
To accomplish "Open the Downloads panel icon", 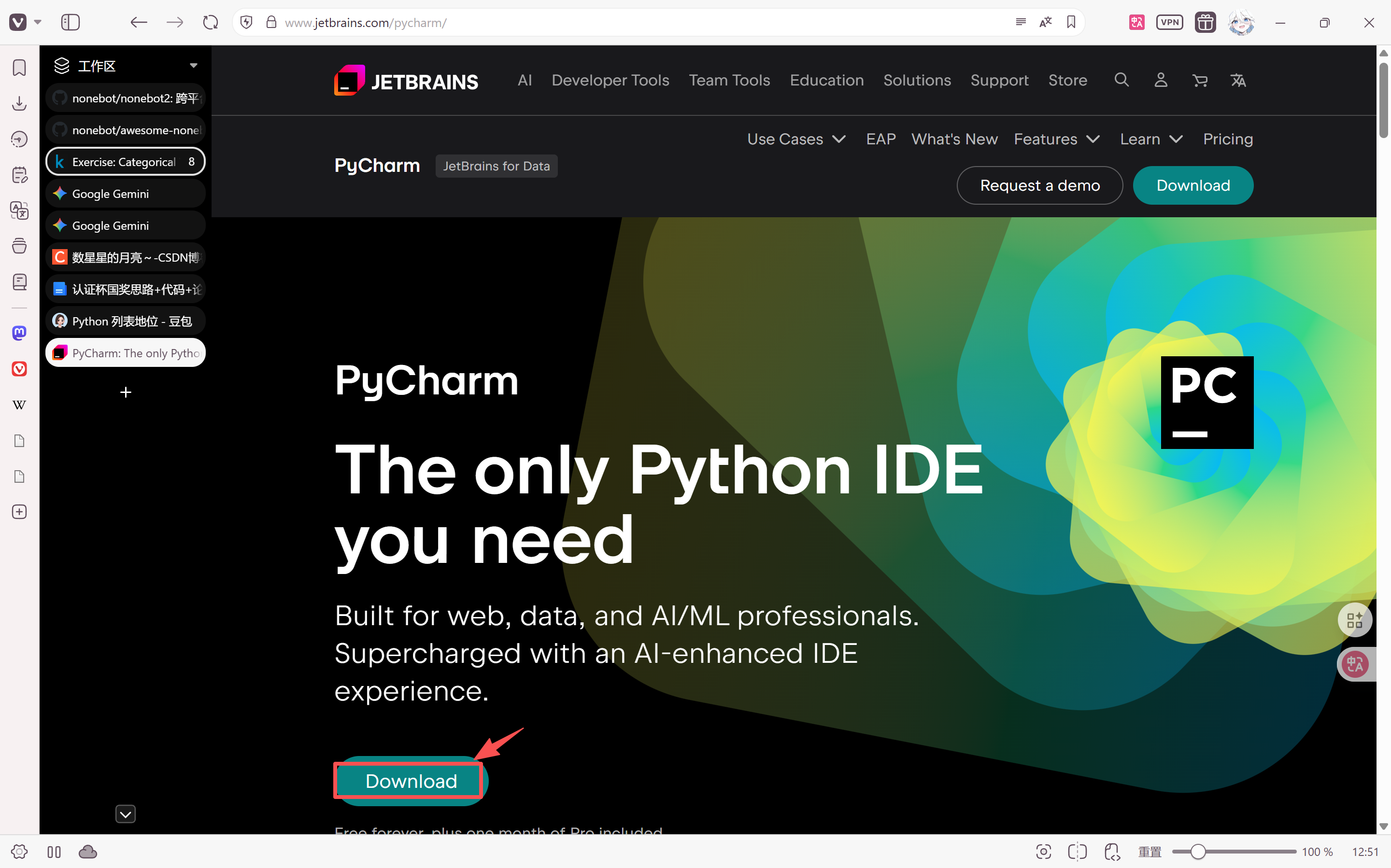I will [x=19, y=103].
